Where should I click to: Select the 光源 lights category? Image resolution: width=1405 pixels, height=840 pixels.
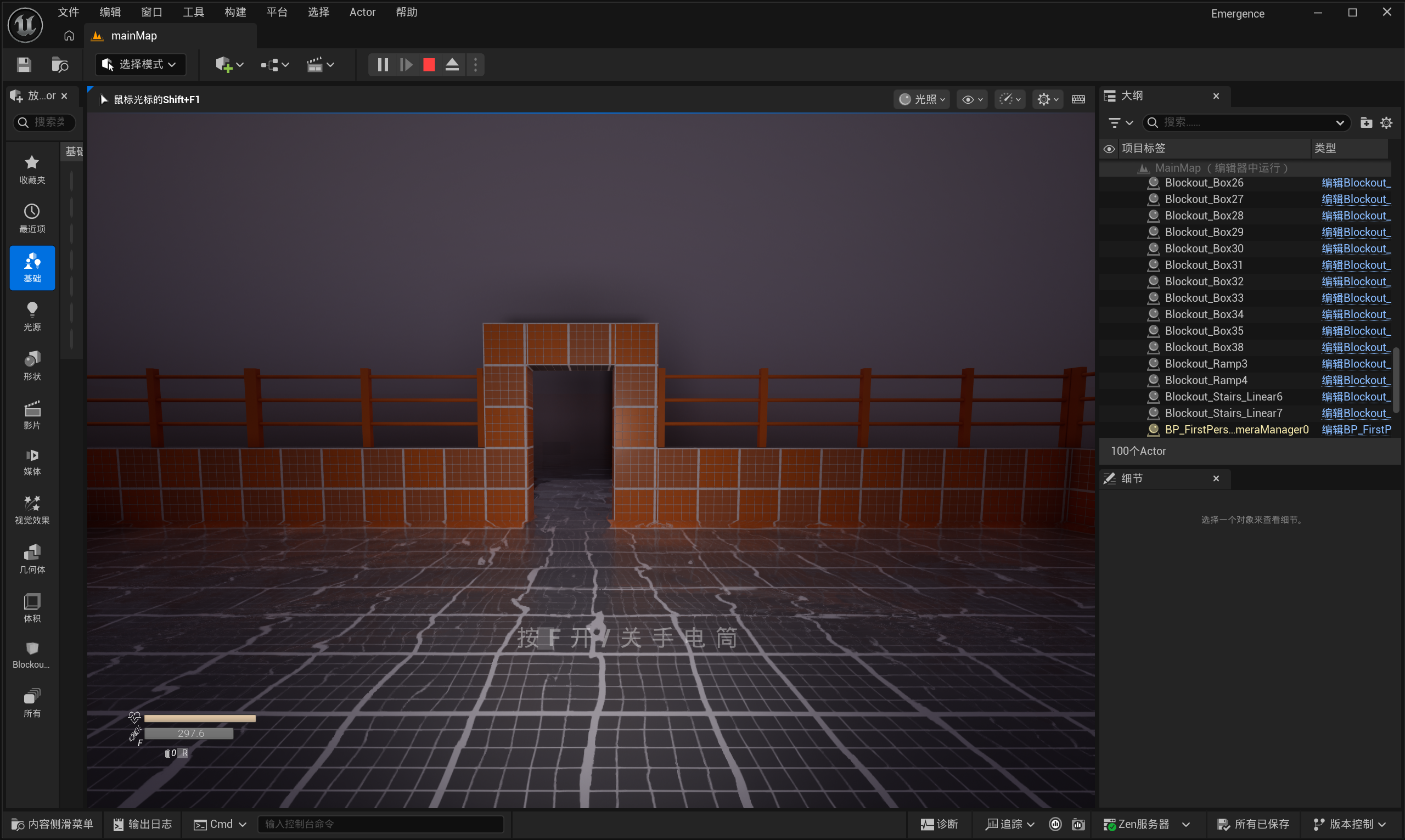[x=32, y=317]
